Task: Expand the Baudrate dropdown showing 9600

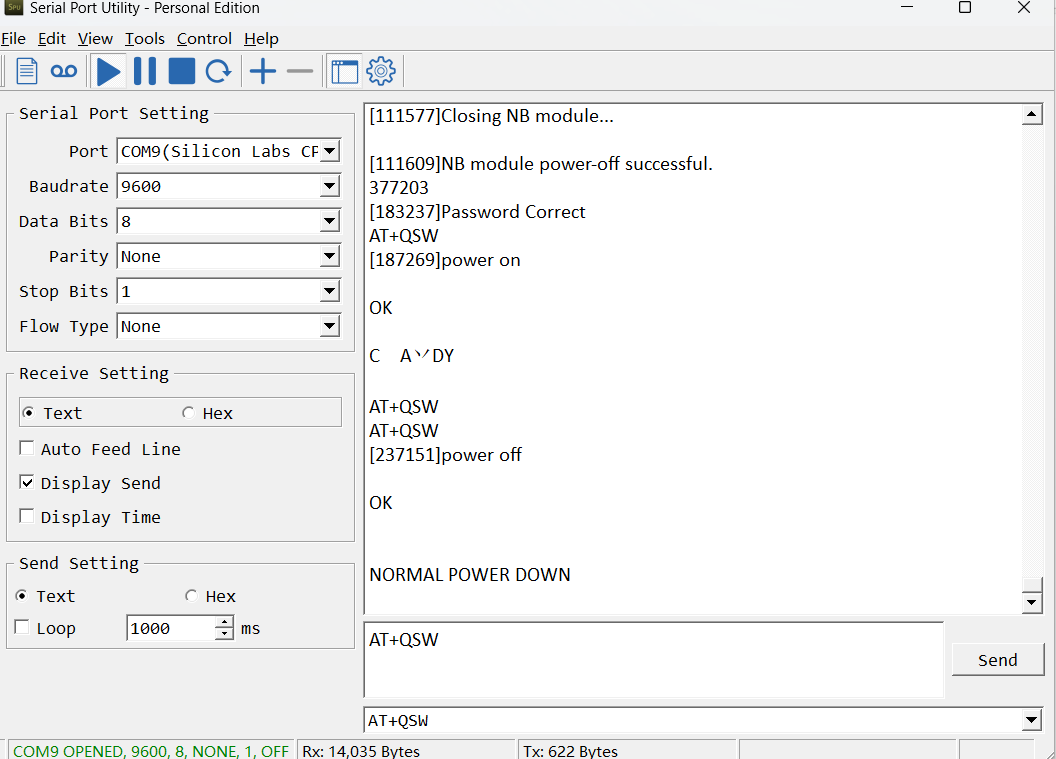Action: (329, 186)
